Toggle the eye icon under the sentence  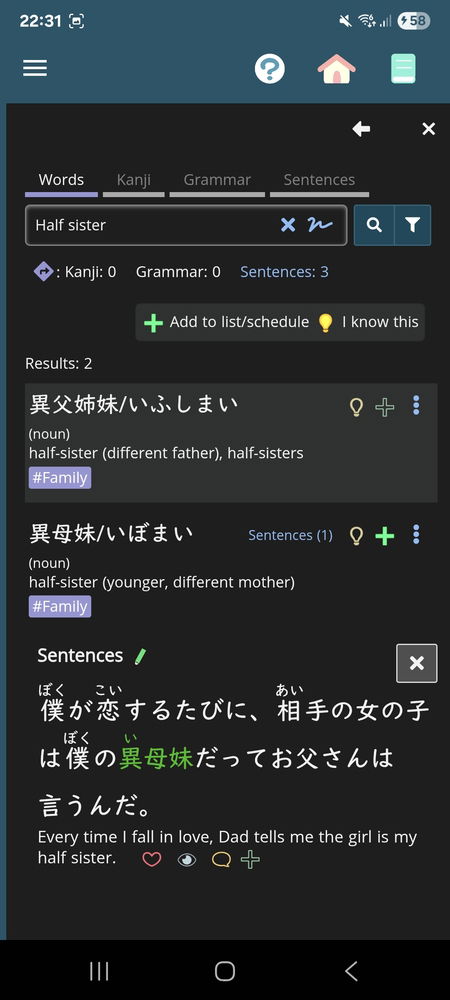187,860
